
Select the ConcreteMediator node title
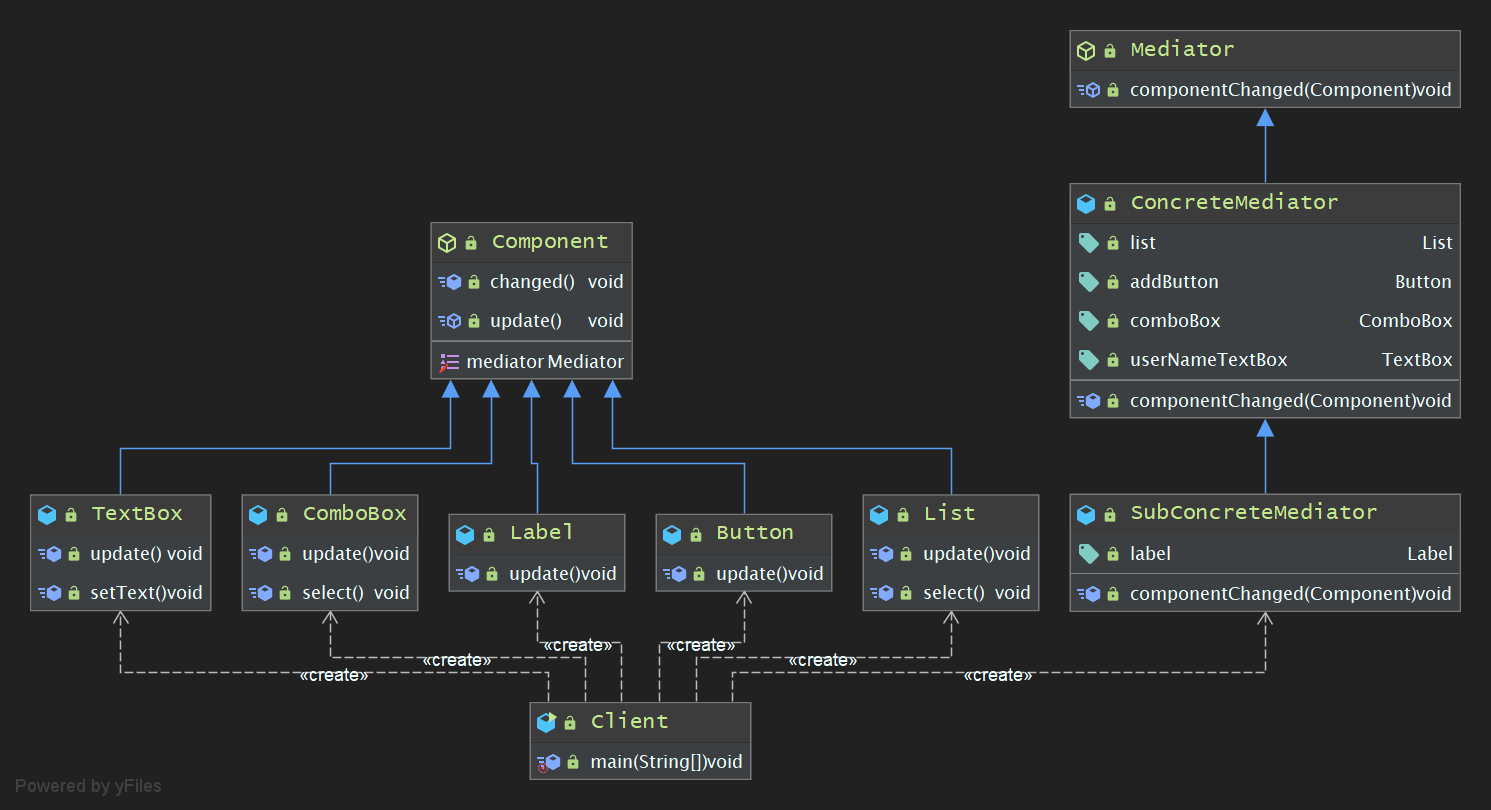point(1234,203)
